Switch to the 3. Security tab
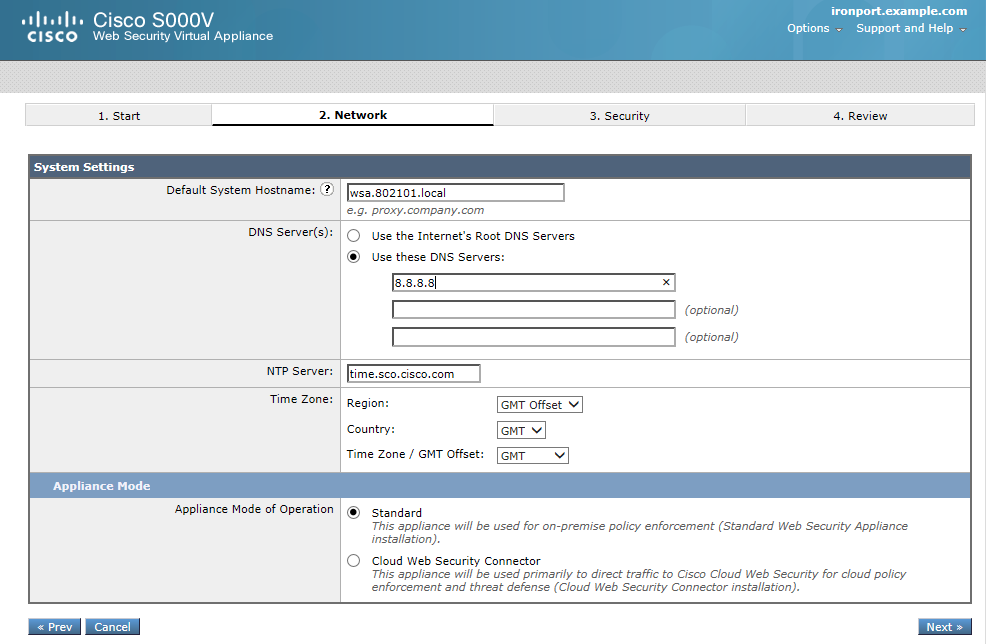 [x=620, y=115]
